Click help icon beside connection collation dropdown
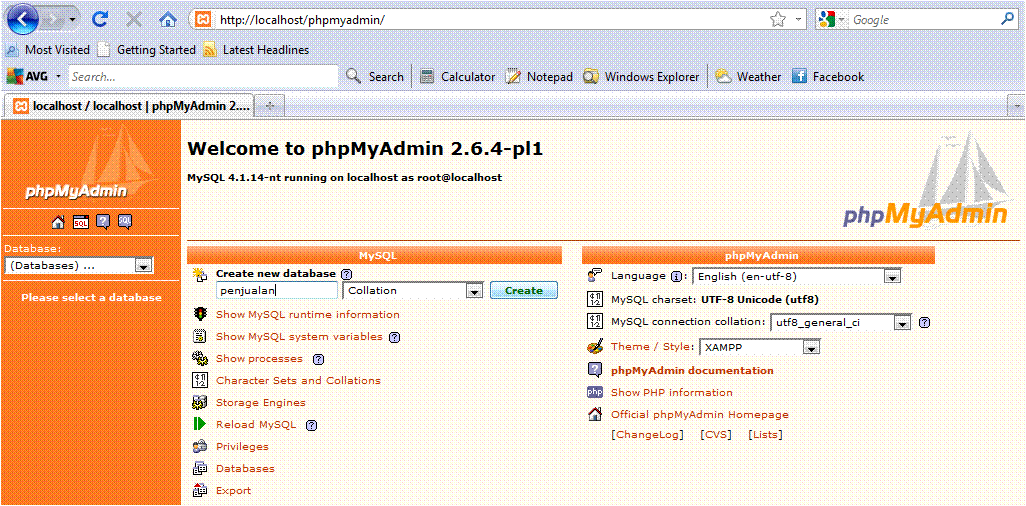 pos(924,322)
